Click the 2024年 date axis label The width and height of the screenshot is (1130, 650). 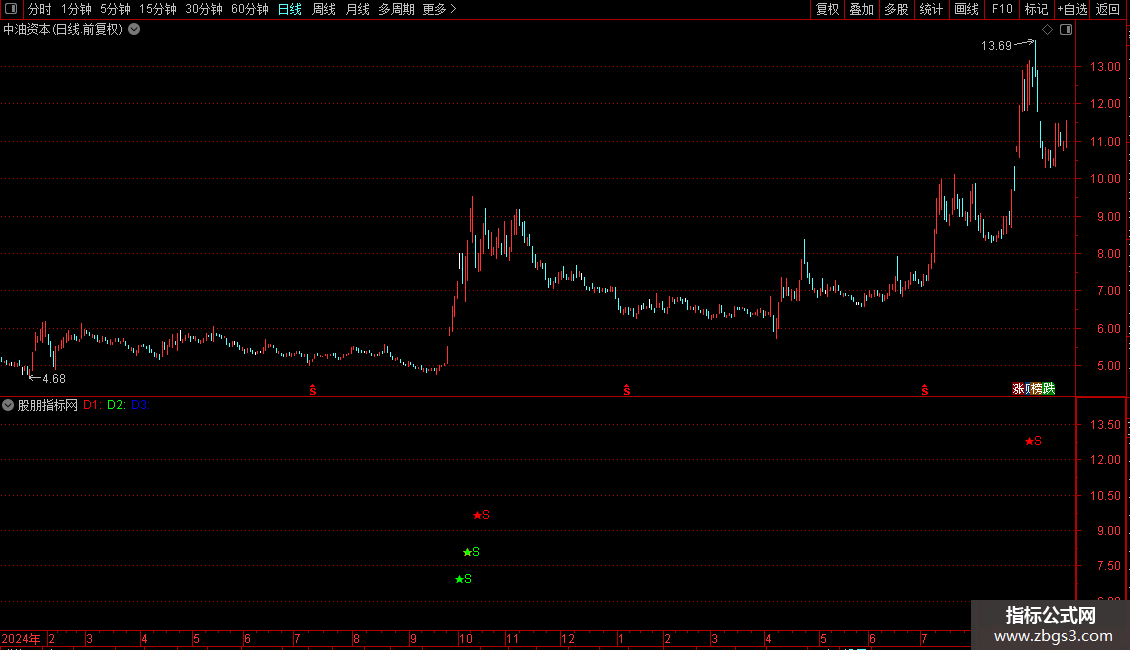point(21,638)
